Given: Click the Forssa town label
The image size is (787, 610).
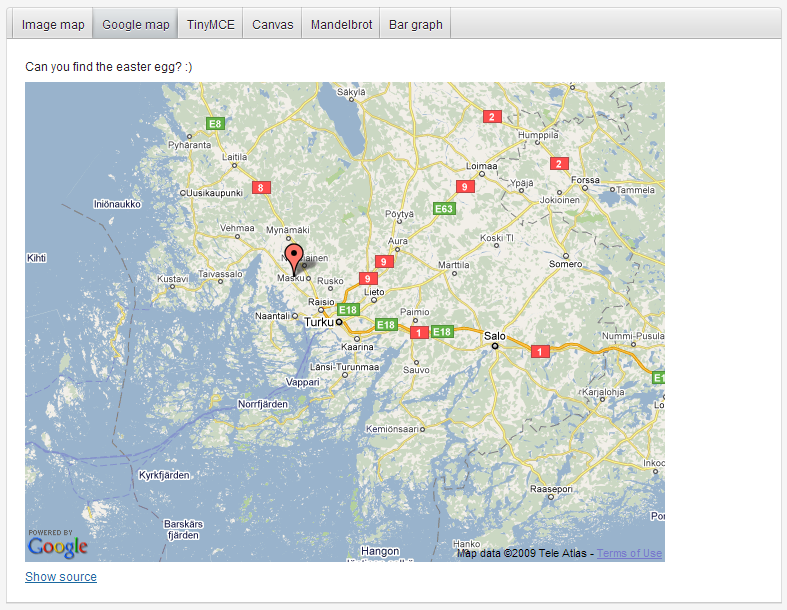Looking at the screenshot, I should point(585,180).
